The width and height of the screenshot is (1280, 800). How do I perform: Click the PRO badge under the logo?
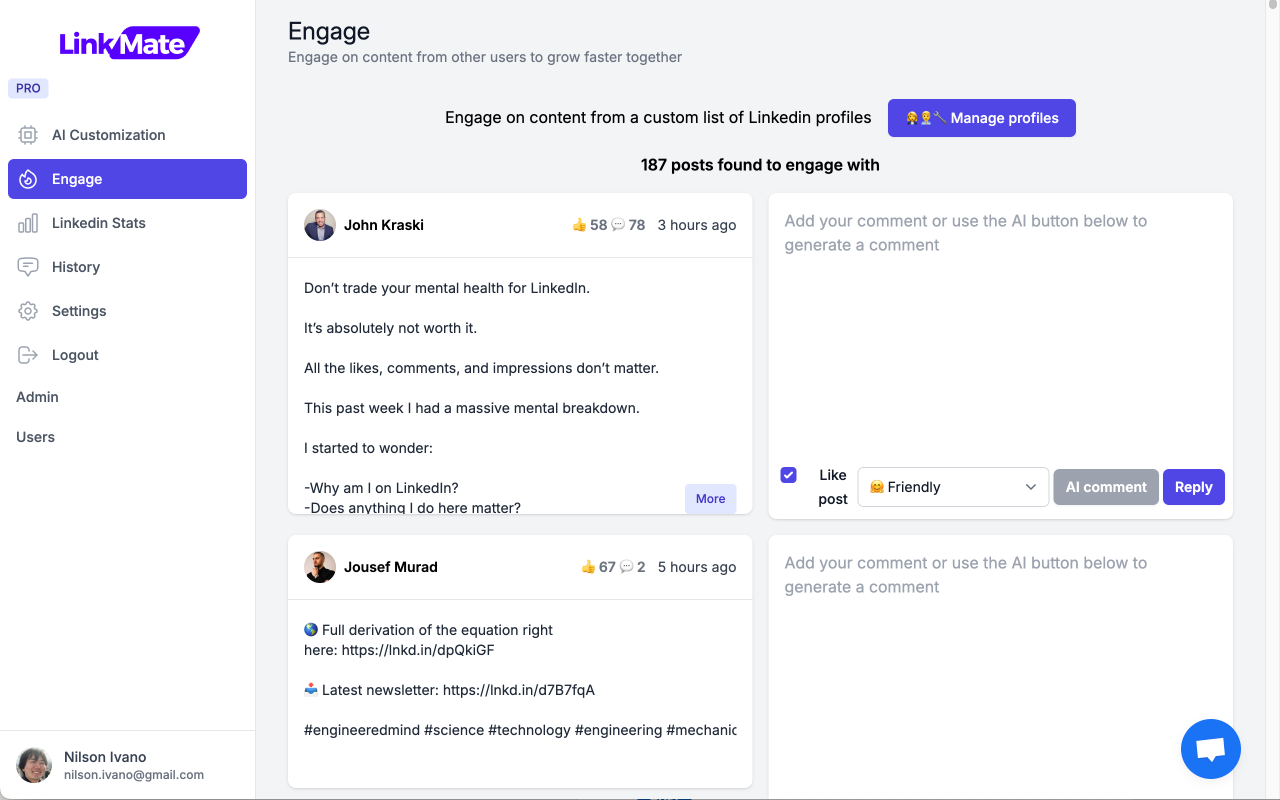point(28,88)
